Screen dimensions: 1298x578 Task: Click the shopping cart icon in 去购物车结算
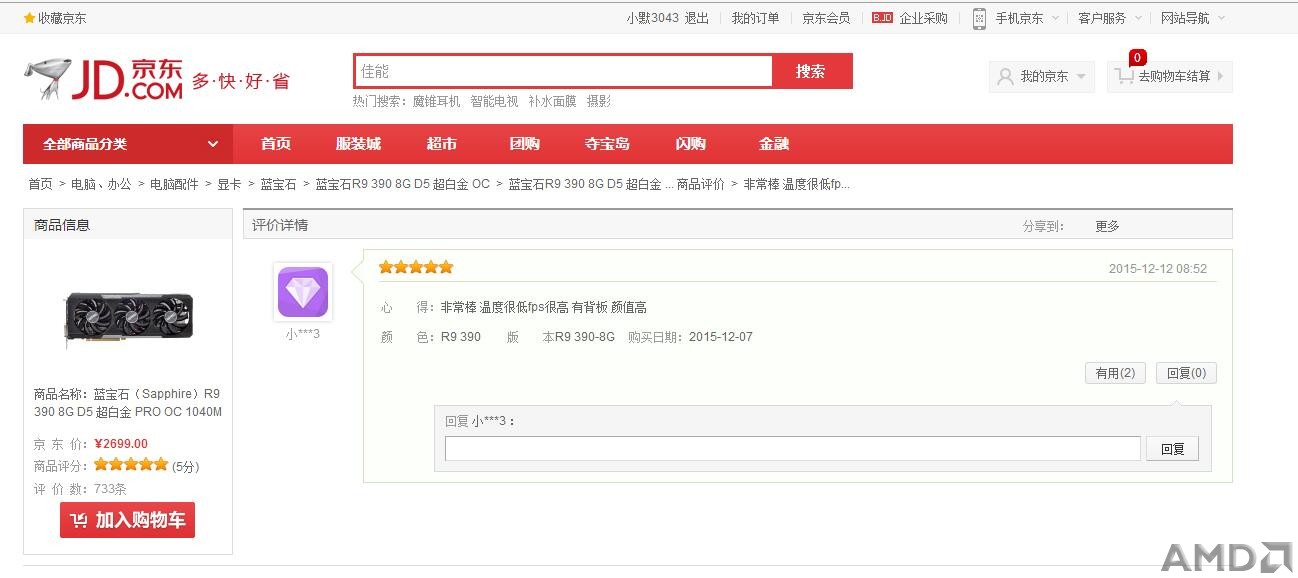pos(1124,77)
